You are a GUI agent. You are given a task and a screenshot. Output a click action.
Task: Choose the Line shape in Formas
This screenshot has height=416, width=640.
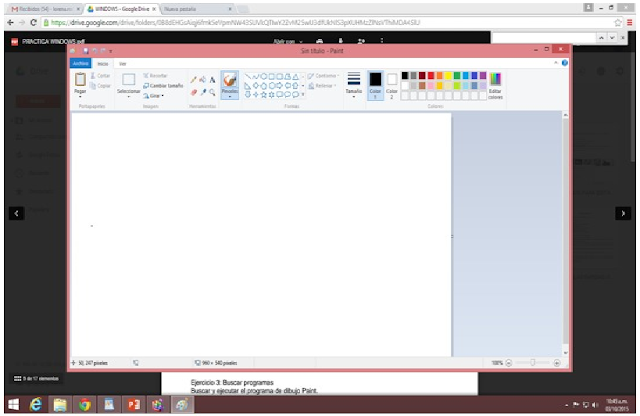(248, 76)
